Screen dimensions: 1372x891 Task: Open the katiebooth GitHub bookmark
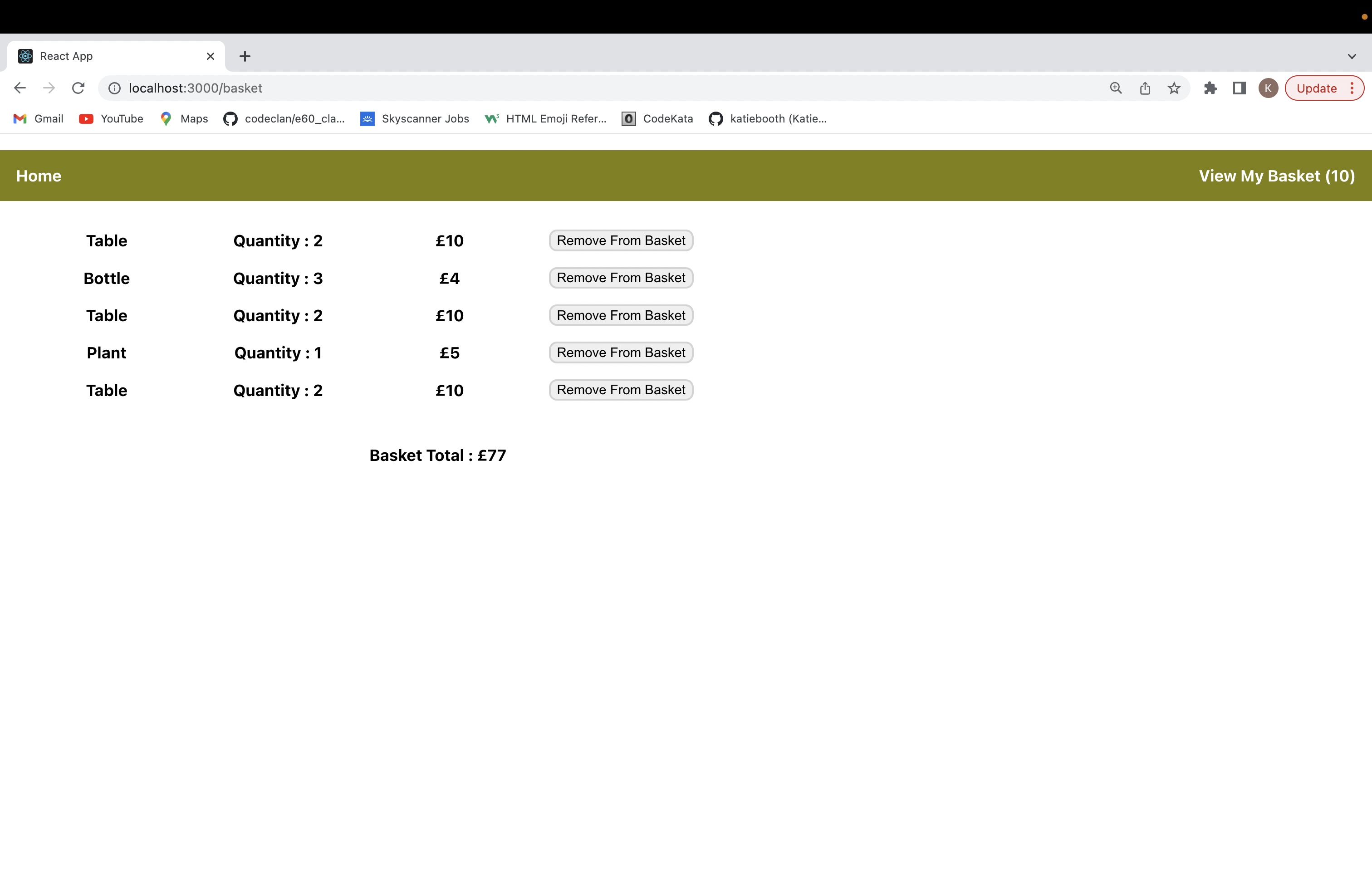[x=767, y=119]
